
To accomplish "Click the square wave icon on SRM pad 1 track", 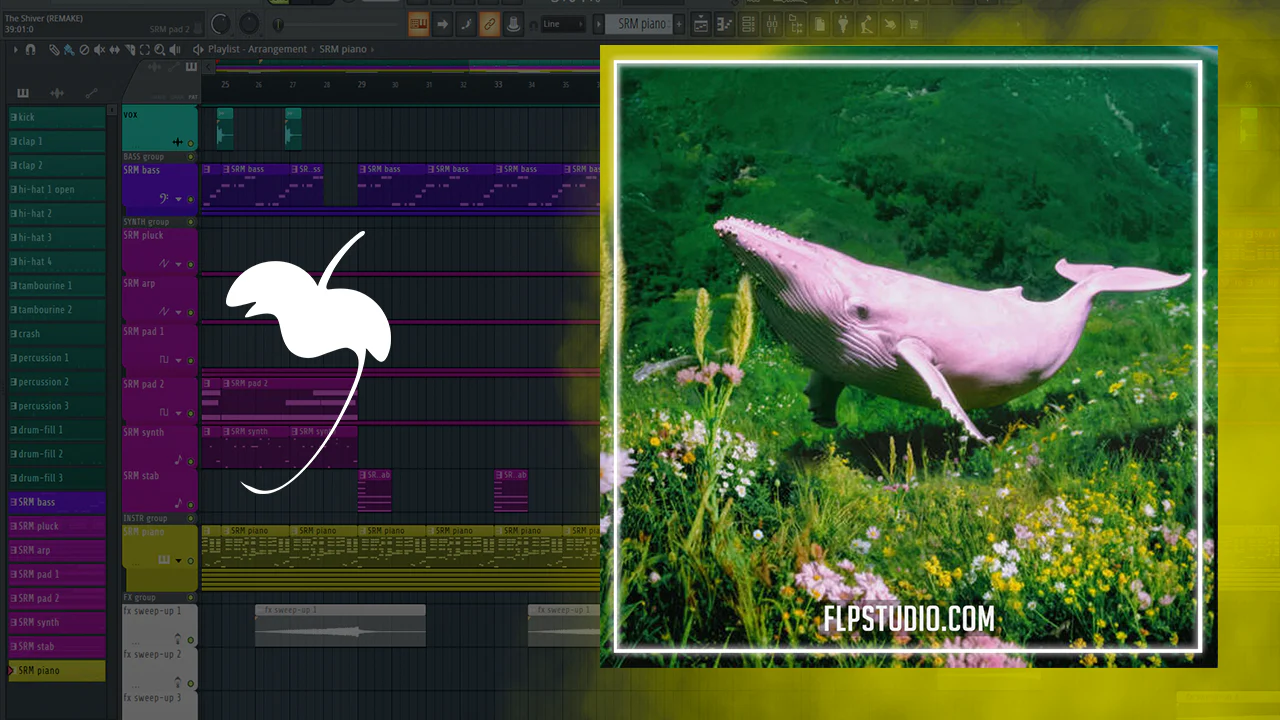I will coord(164,359).
